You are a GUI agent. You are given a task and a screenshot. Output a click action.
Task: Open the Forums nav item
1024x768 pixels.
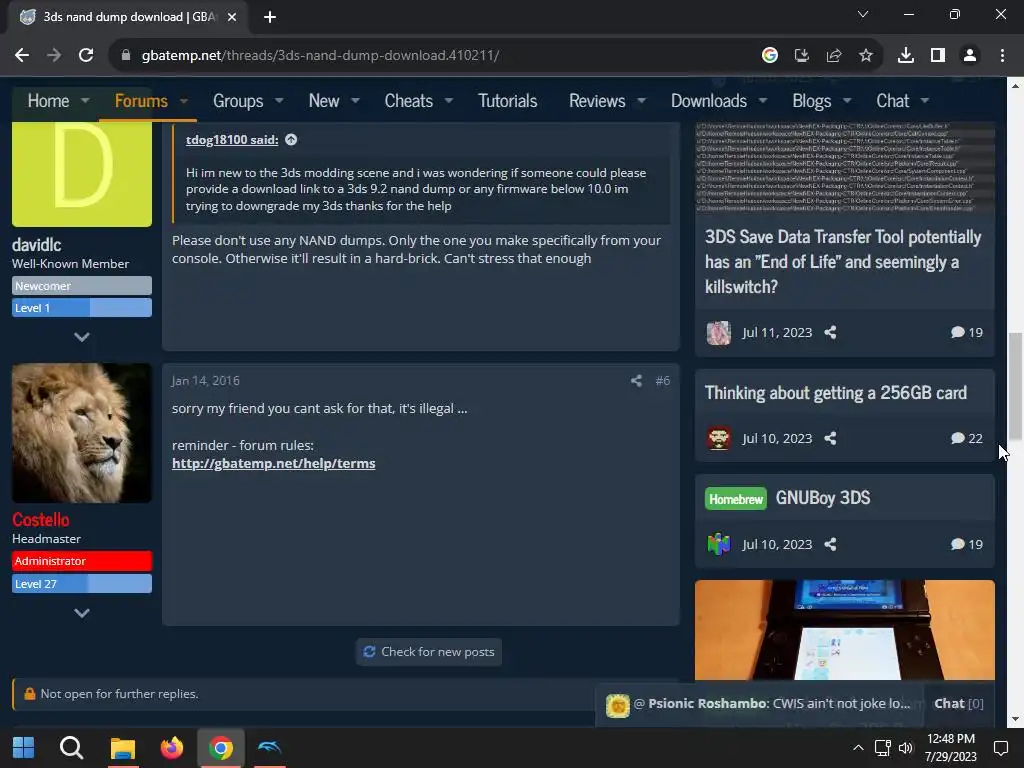coord(141,101)
